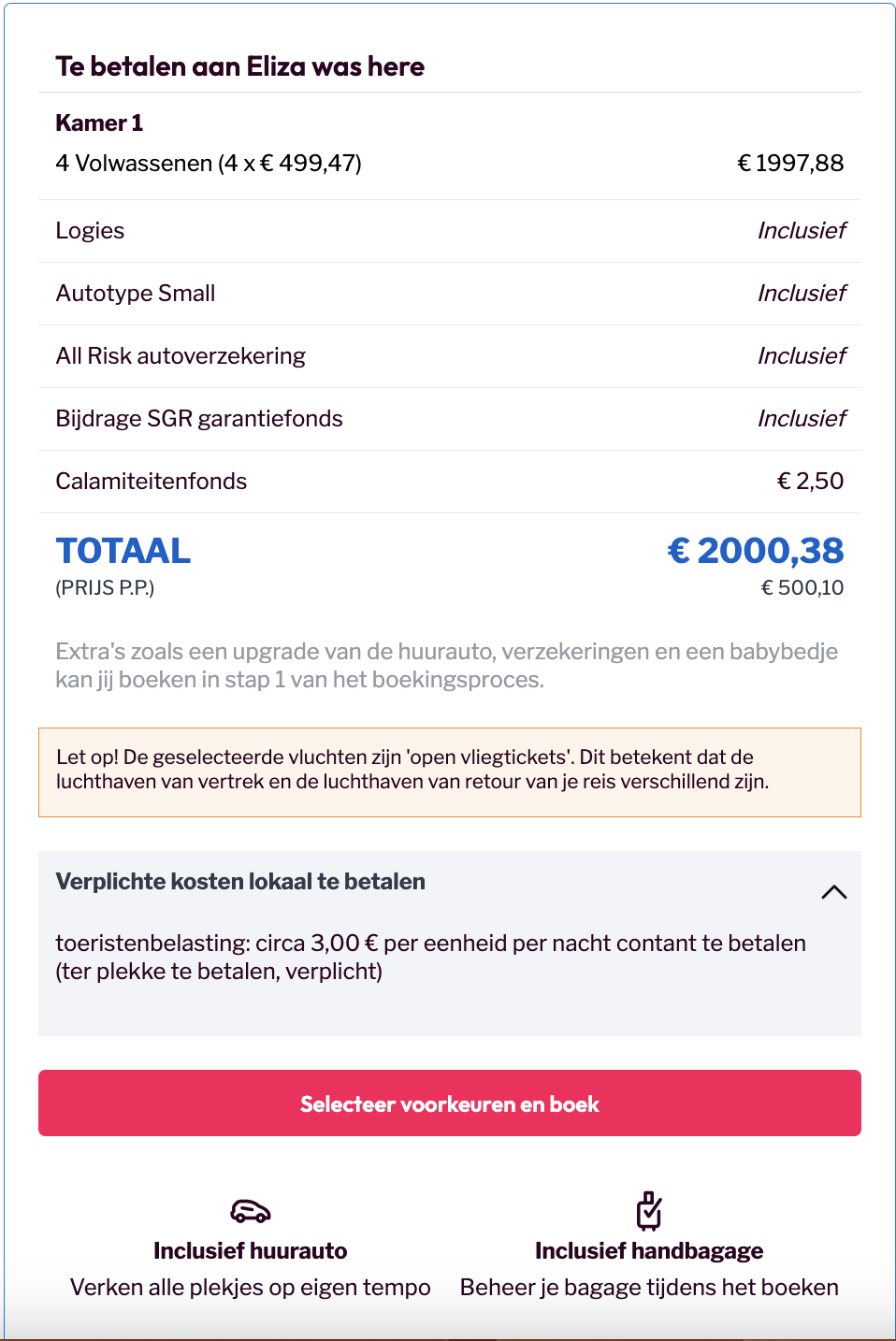Click the Autotype Small row

(x=449, y=294)
